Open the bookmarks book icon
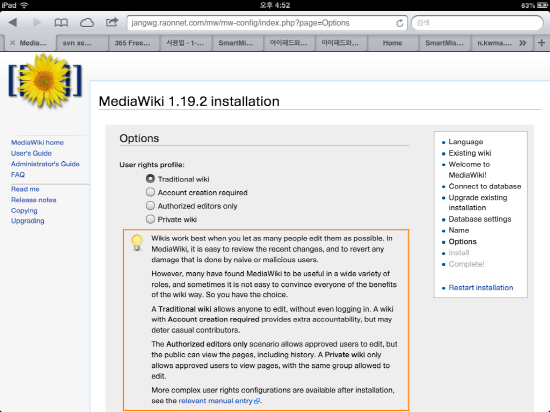This screenshot has width=550, height=412. click(x=61, y=23)
